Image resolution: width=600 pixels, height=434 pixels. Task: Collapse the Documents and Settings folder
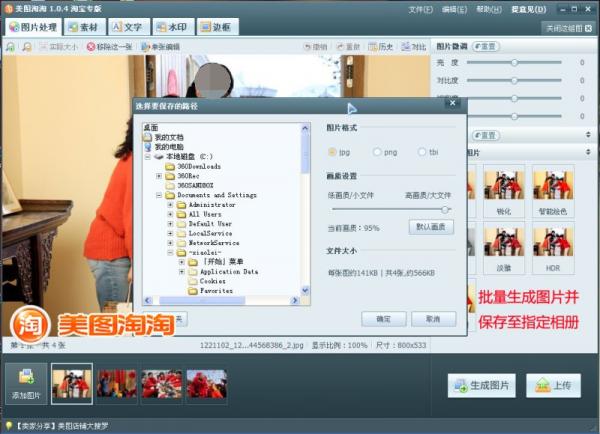158,195
